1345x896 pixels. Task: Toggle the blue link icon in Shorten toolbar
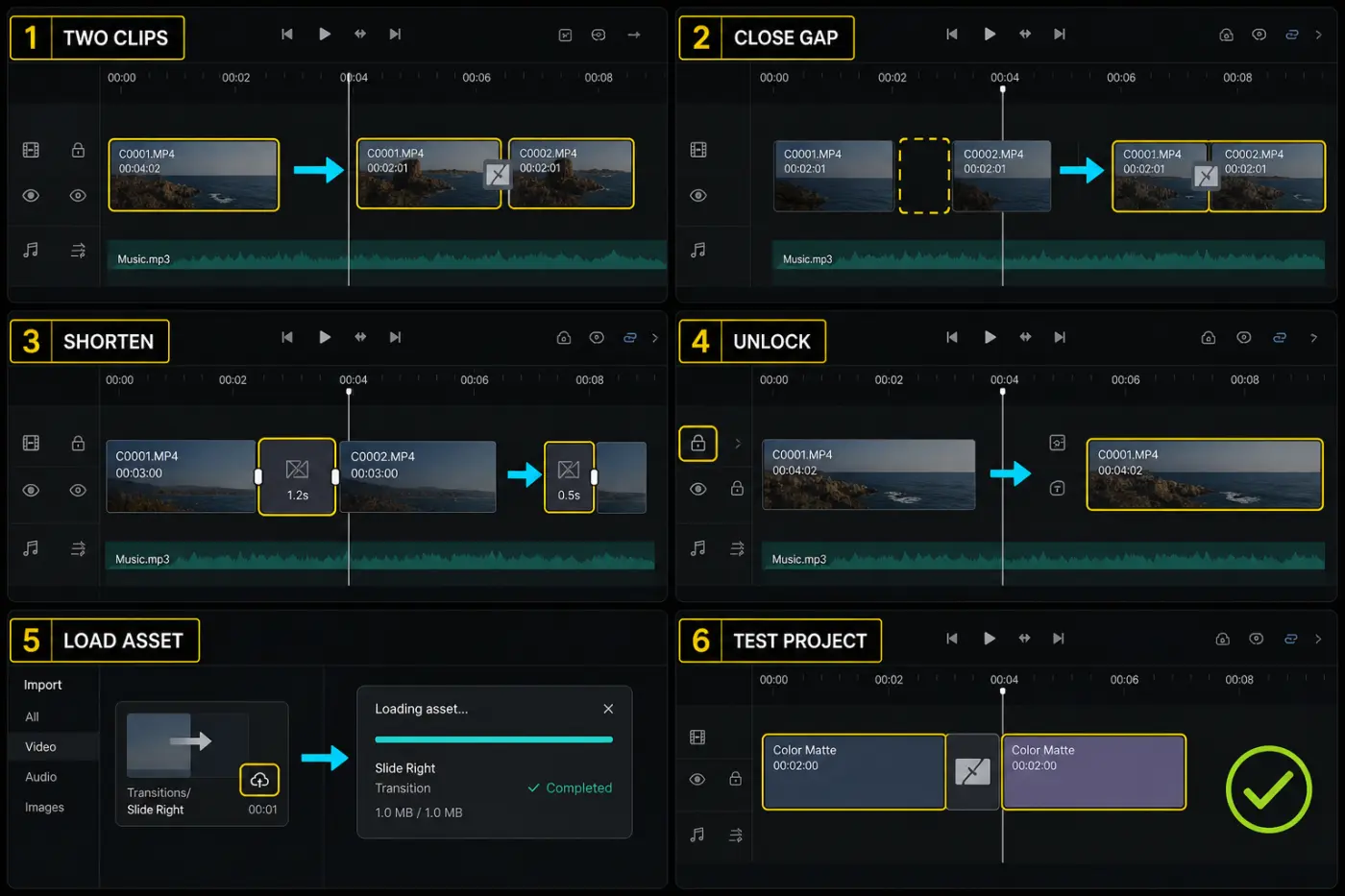(x=629, y=338)
